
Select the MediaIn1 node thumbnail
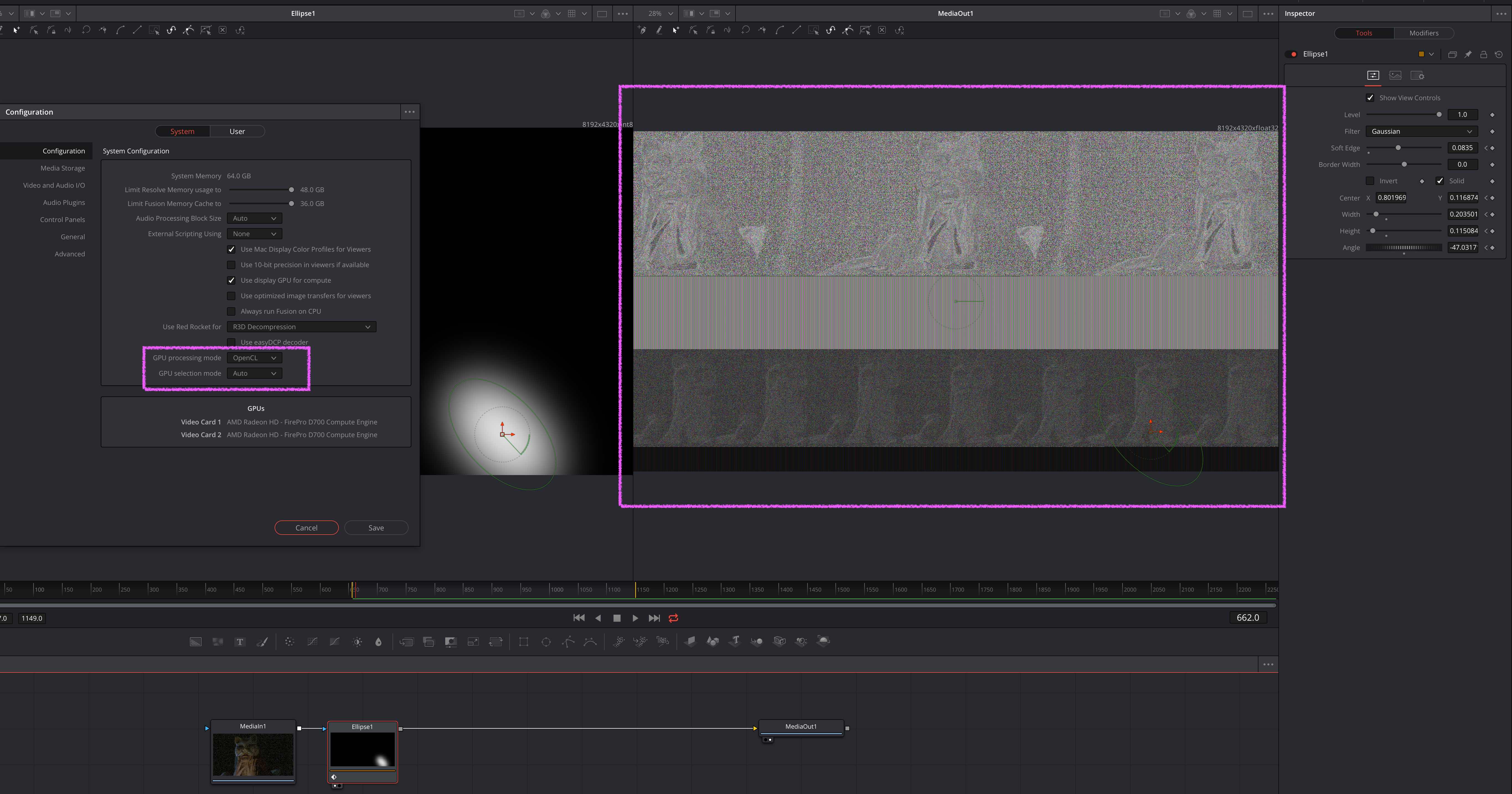[253, 755]
